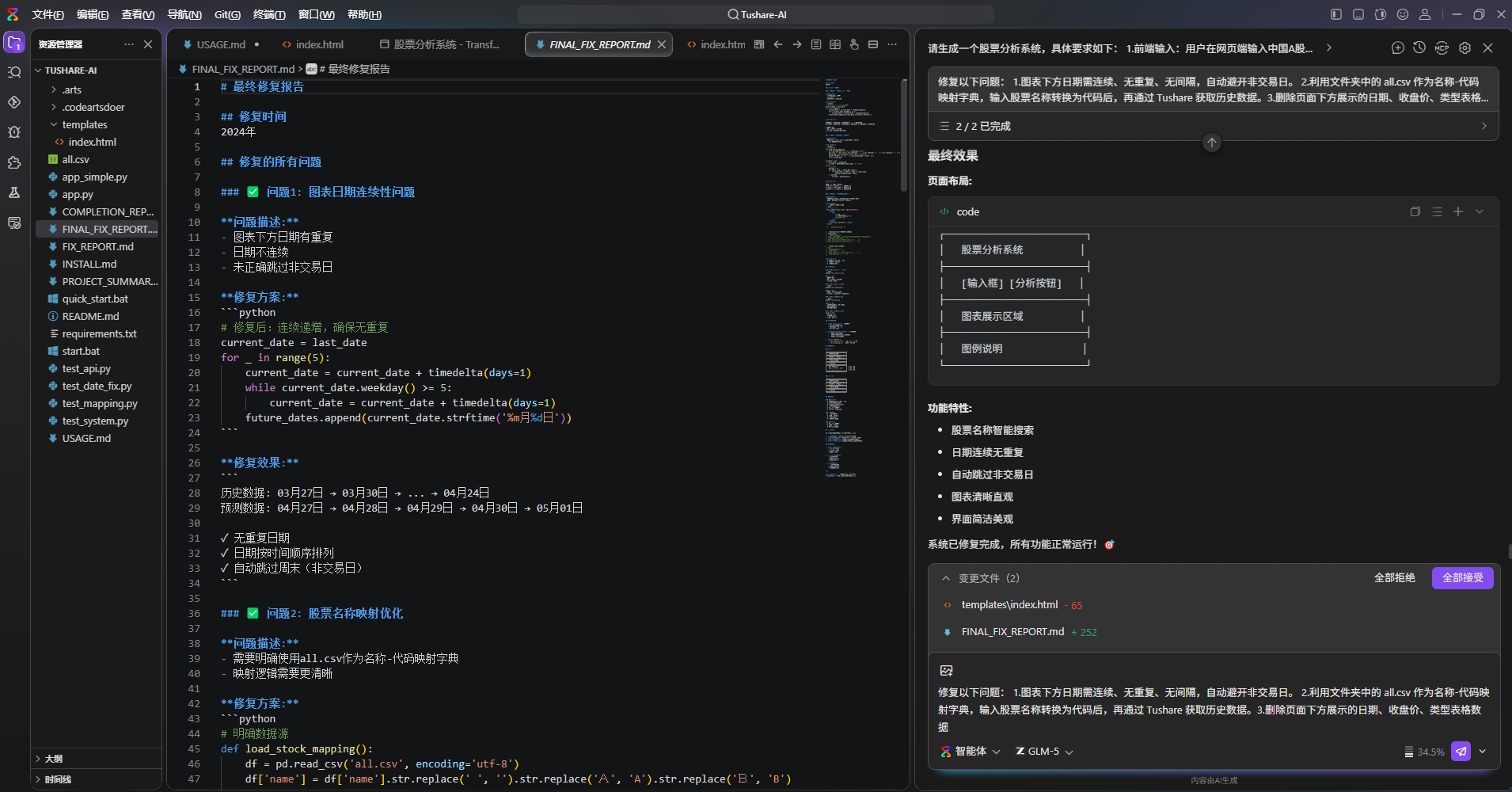Click the scroll-up arrow button in the chat
This screenshot has width=1512, height=792.
click(1212, 143)
